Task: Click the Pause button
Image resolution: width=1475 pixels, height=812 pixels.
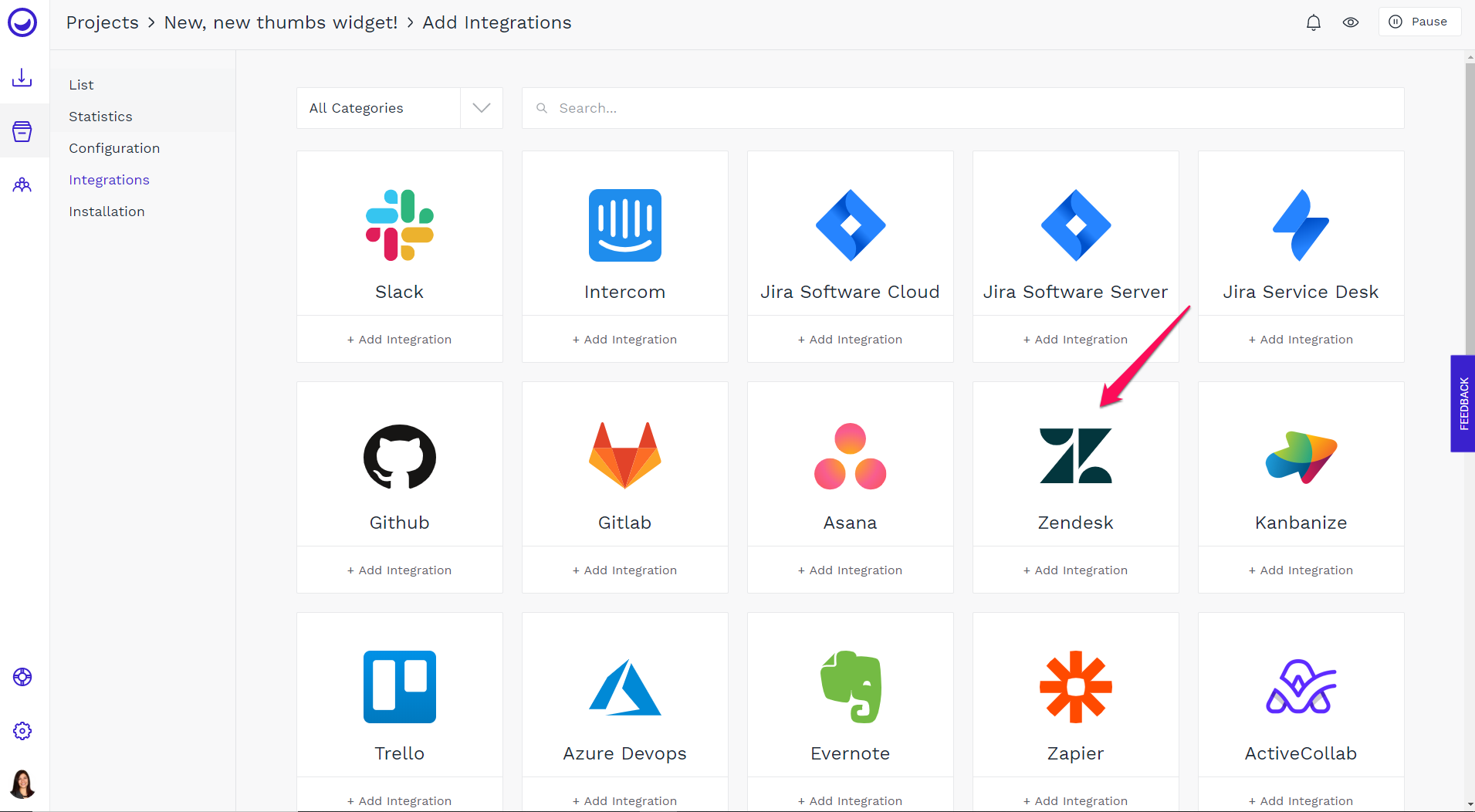Action: 1419,22
